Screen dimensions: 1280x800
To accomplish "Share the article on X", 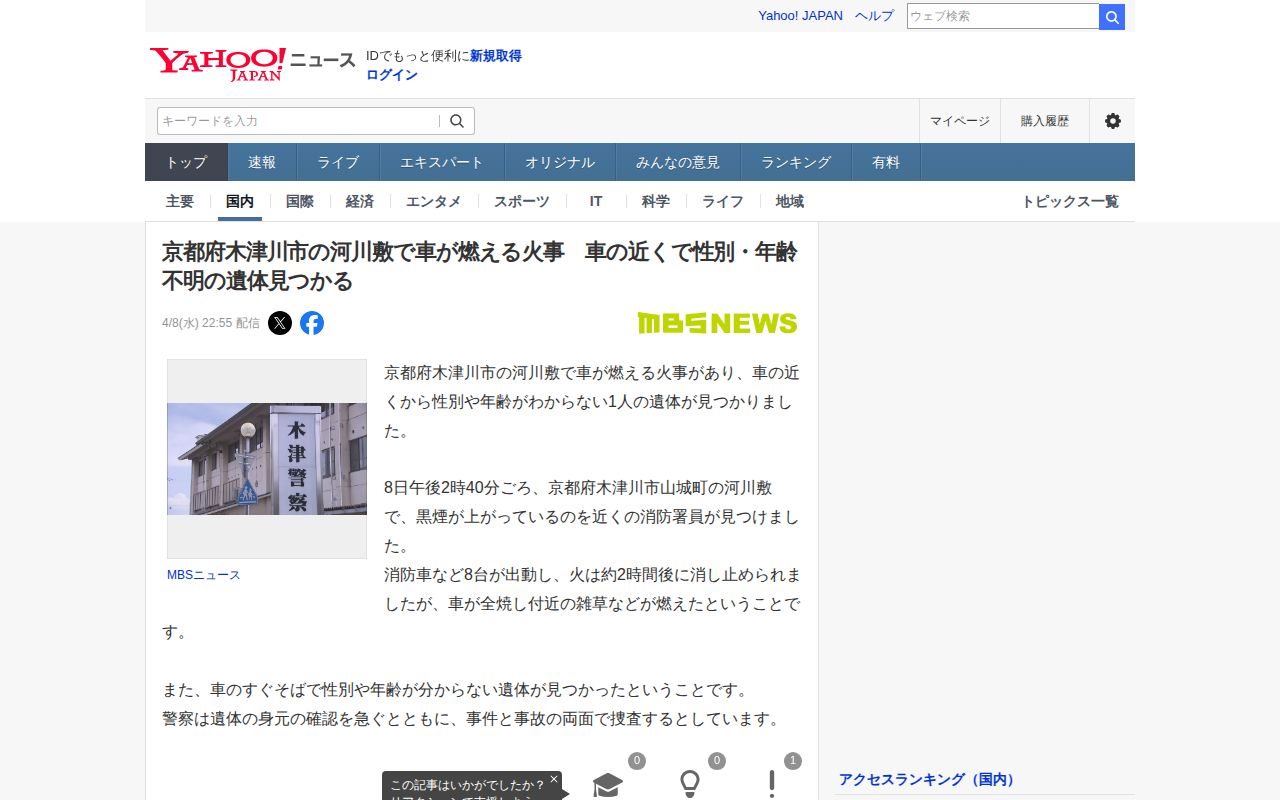I will (280, 323).
